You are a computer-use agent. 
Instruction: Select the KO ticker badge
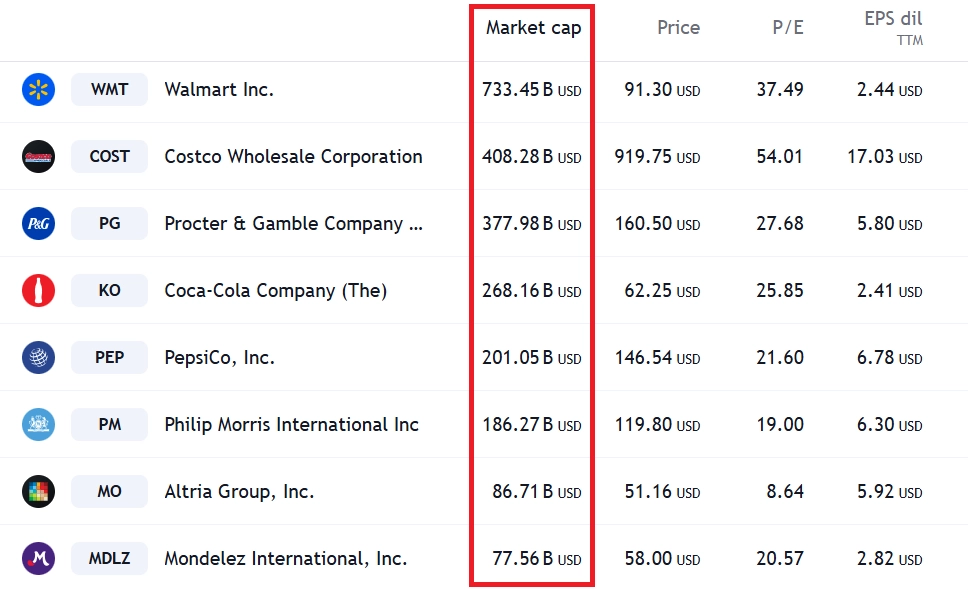pyautogui.click(x=109, y=290)
